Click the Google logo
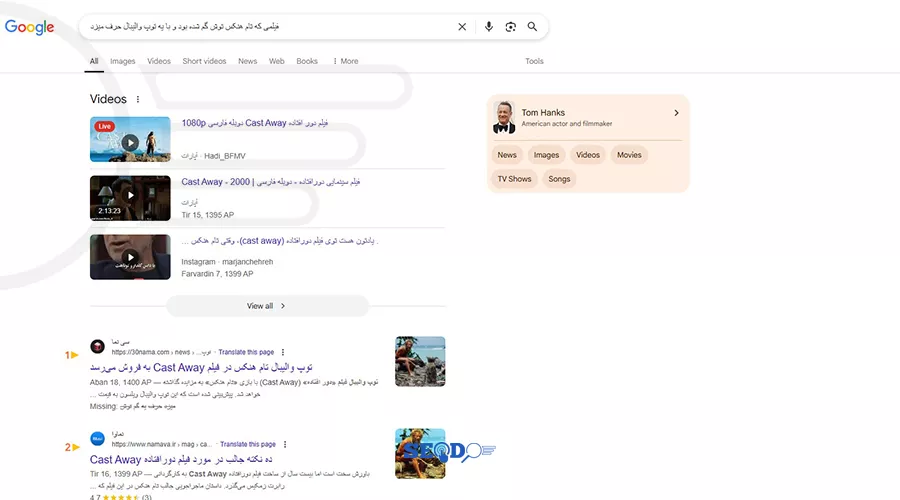The image size is (900, 500). point(29,27)
